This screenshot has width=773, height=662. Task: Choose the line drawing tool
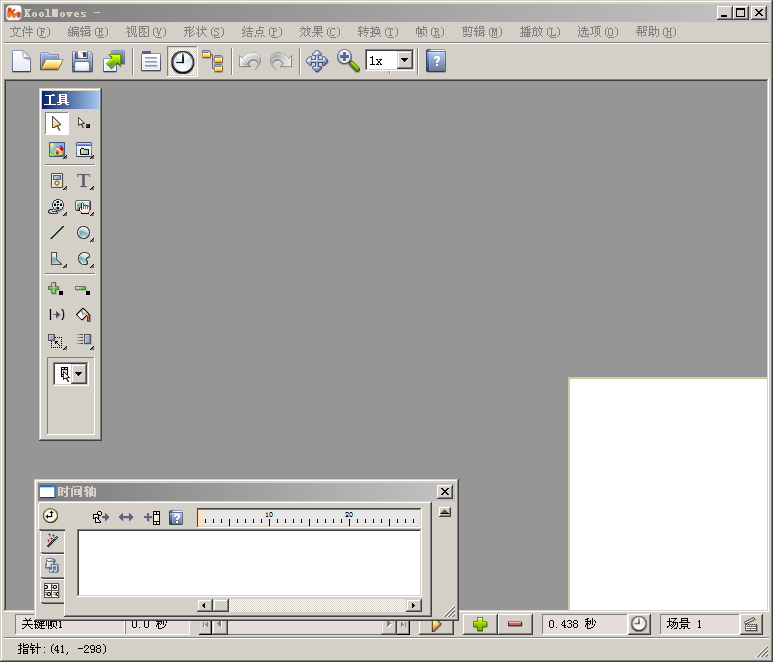click(x=57, y=233)
